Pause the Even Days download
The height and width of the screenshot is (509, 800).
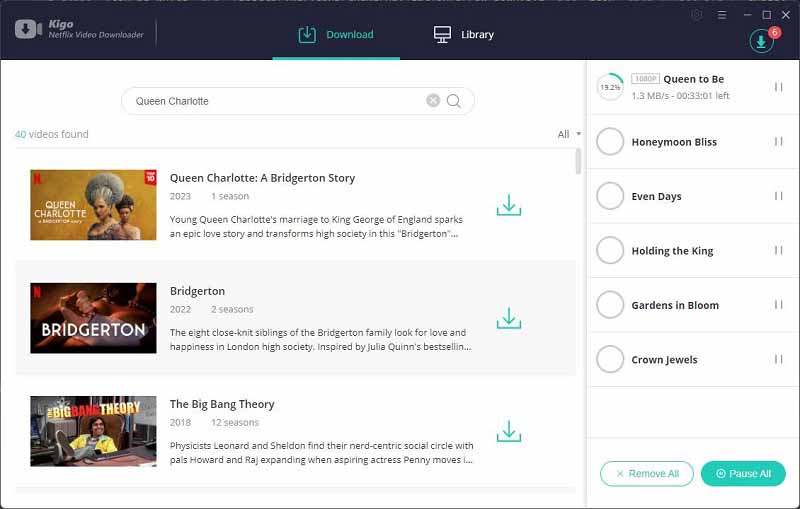coord(778,196)
